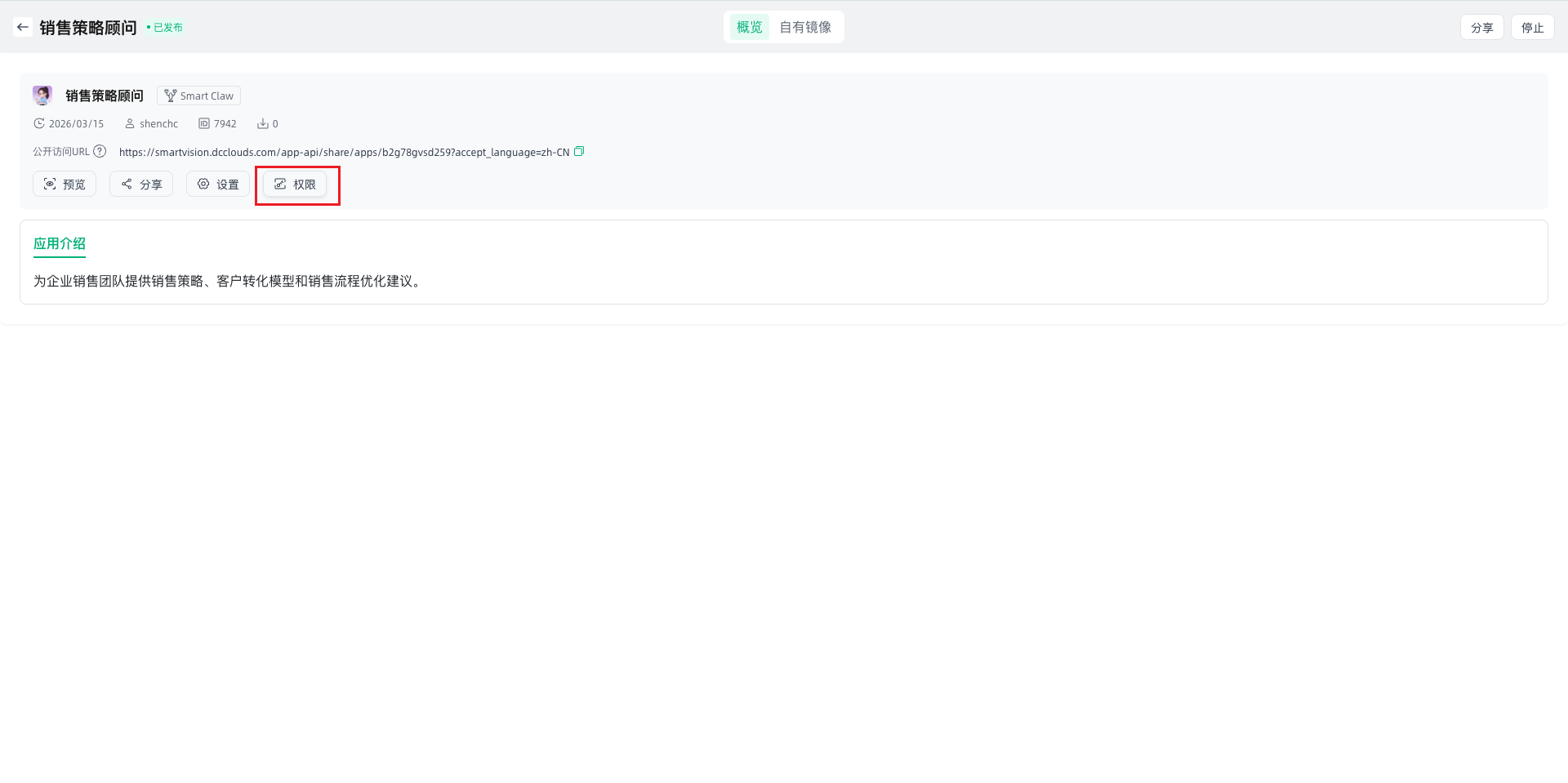Copy the public access URL with copy icon
Viewport: 1568px width, 783px height.
click(x=579, y=152)
